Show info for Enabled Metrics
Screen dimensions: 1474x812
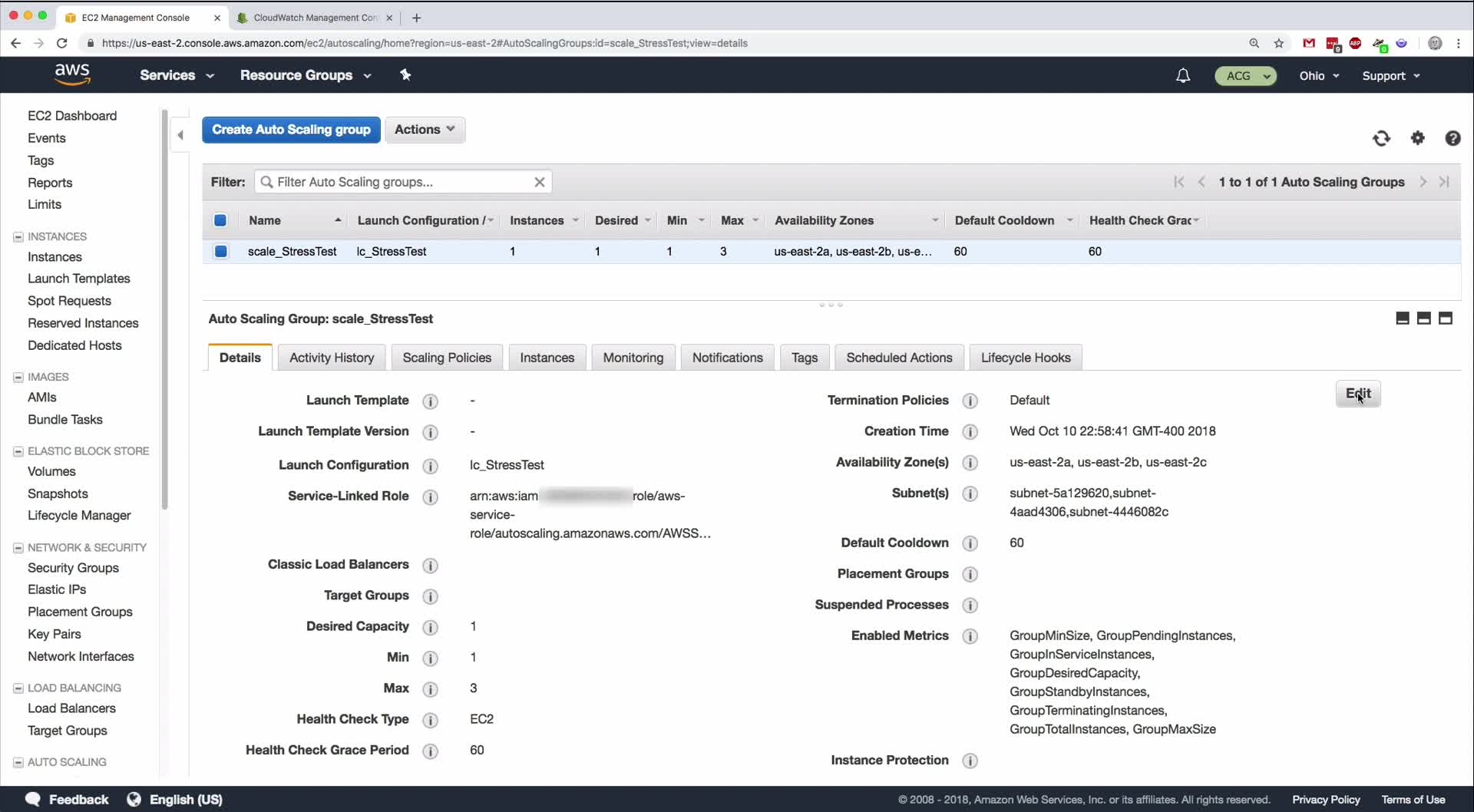click(x=970, y=636)
